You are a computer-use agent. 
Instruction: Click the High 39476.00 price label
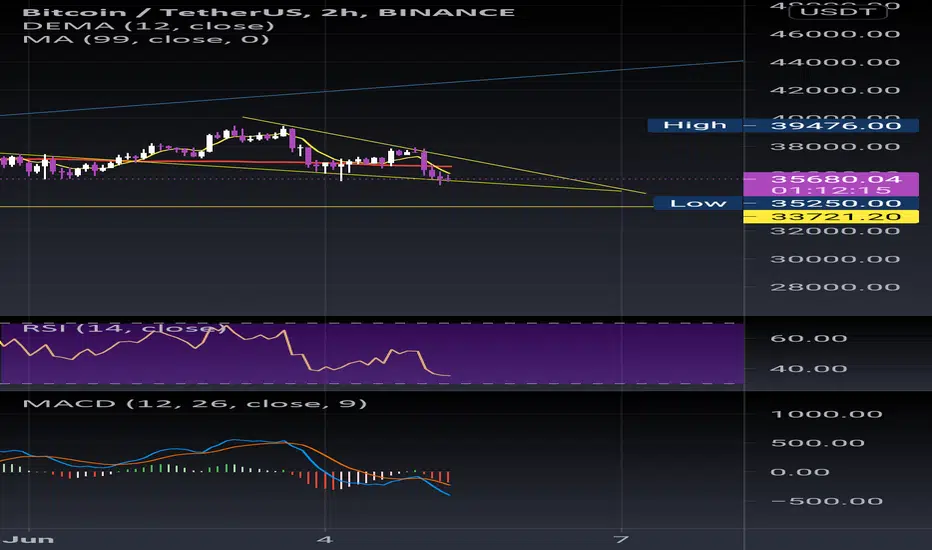click(783, 125)
